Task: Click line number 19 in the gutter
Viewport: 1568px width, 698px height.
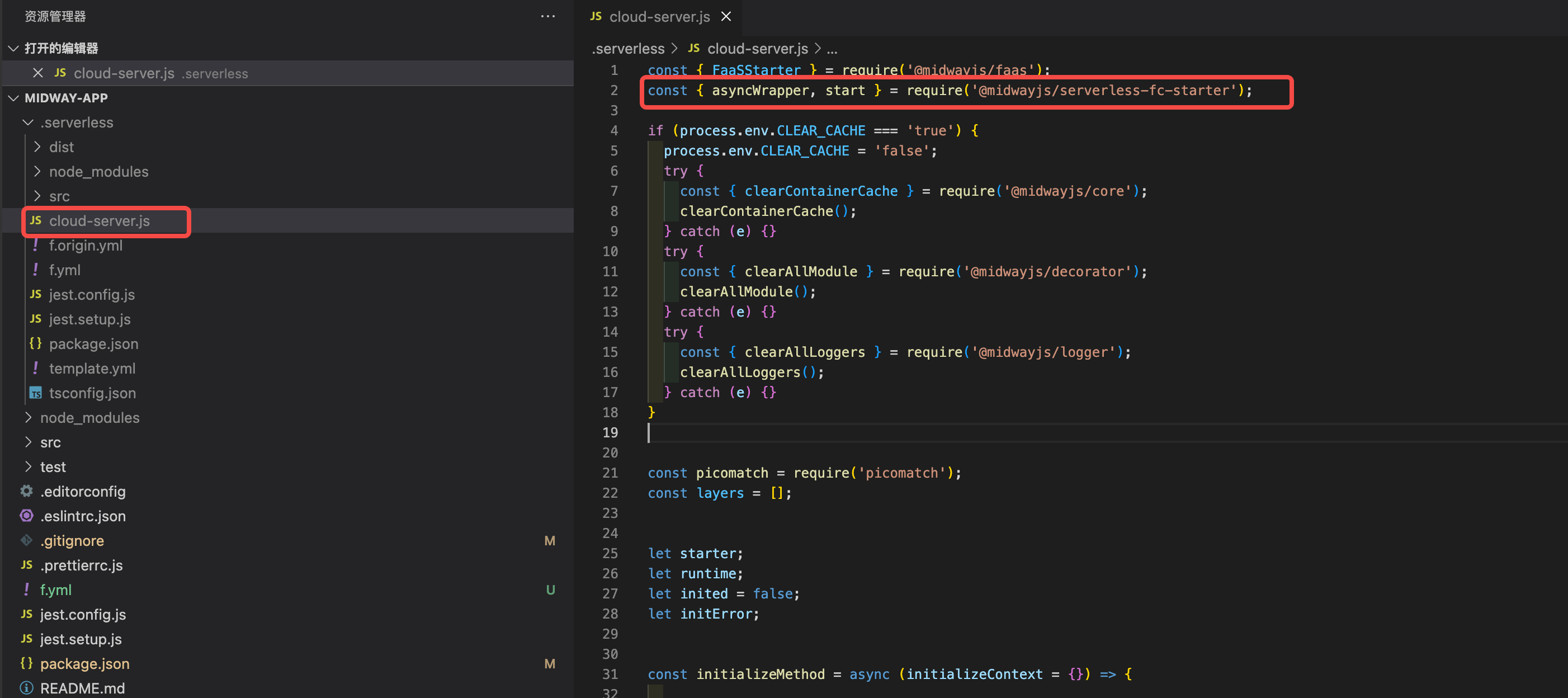Action: pyautogui.click(x=610, y=433)
